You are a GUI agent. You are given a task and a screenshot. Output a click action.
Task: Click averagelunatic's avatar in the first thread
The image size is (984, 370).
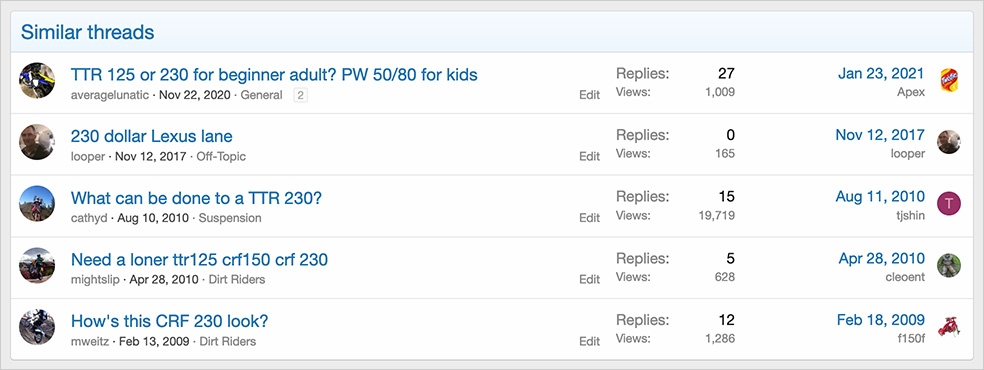point(37,80)
